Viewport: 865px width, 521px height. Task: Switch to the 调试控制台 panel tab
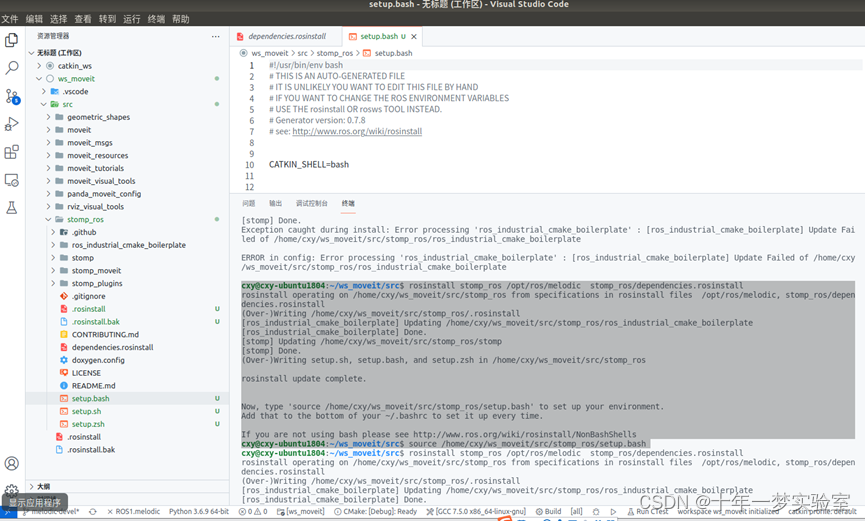pyautogui.click(x=312, y=203)
